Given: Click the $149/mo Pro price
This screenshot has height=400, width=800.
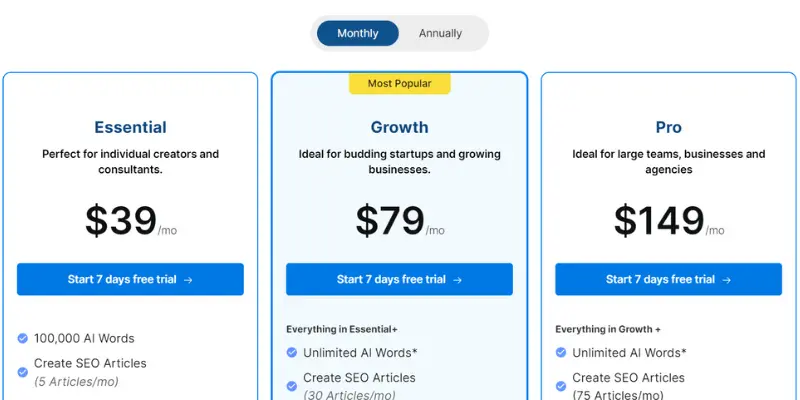Looking at the screenshot, I should click(668, 220).
